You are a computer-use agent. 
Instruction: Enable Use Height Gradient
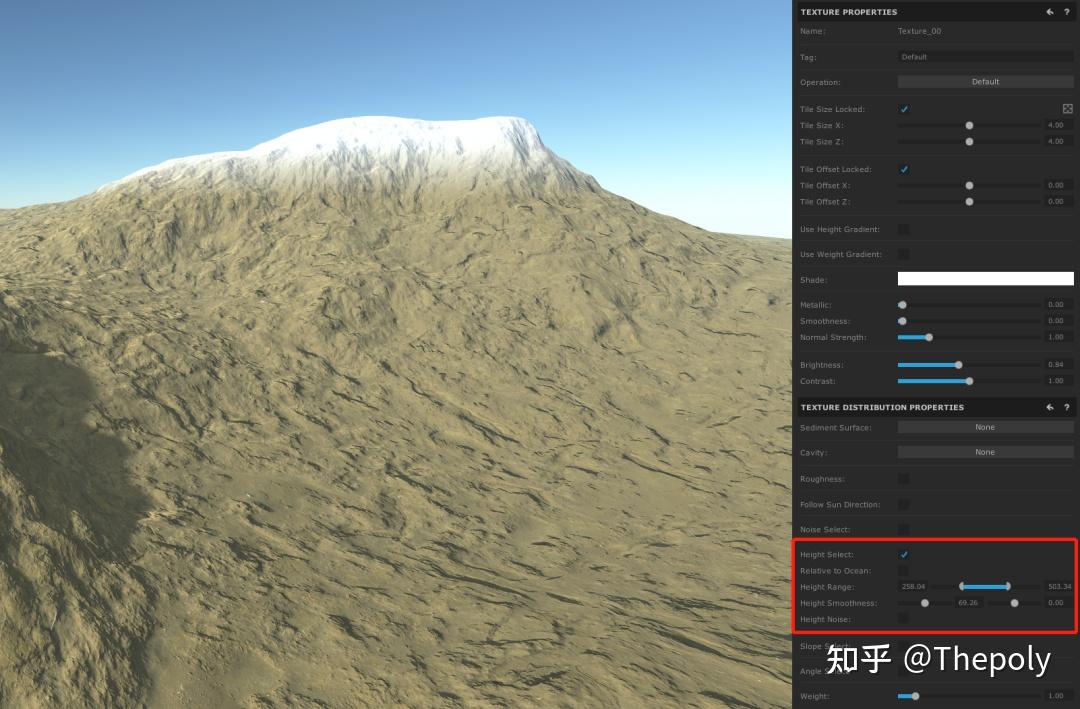coord(904,229)
